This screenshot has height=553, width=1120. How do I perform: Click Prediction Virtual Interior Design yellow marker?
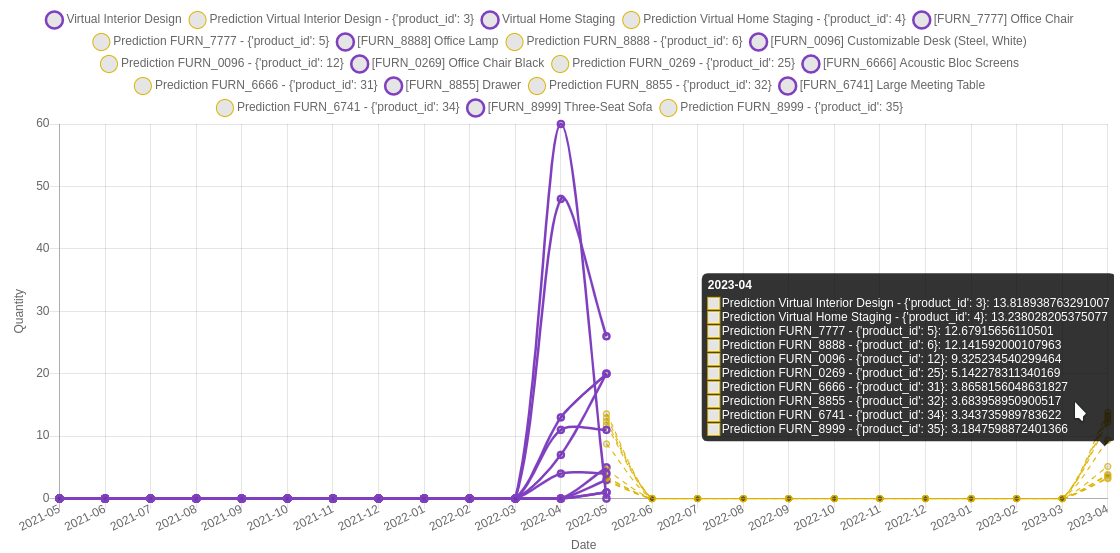click(x=198, y=20)
